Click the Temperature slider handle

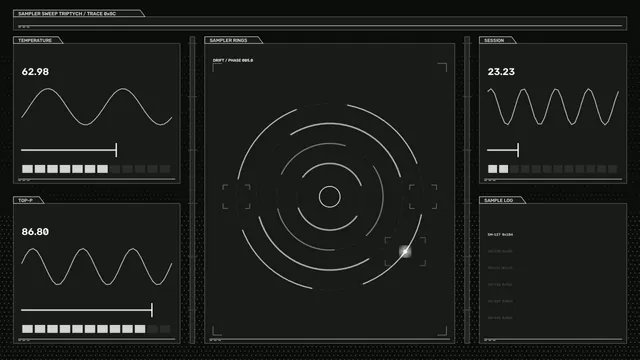tap(116, 150)
